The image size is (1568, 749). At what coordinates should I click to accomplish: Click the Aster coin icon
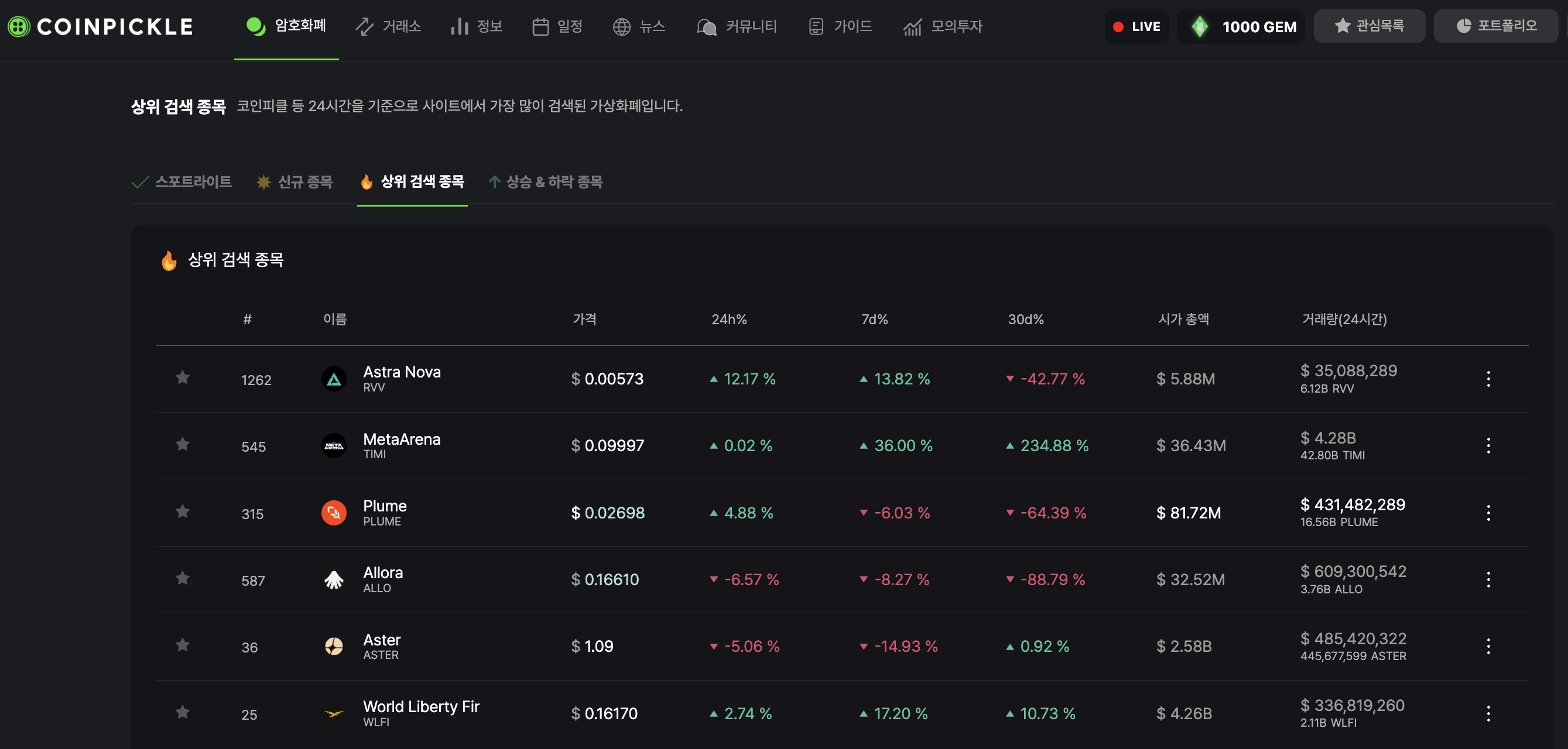click(334, 646)
